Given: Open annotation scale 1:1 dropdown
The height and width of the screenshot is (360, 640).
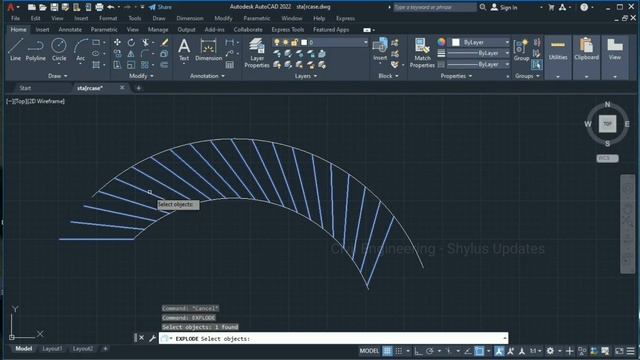Looking at the screenshot, I should tap(535, 351).
